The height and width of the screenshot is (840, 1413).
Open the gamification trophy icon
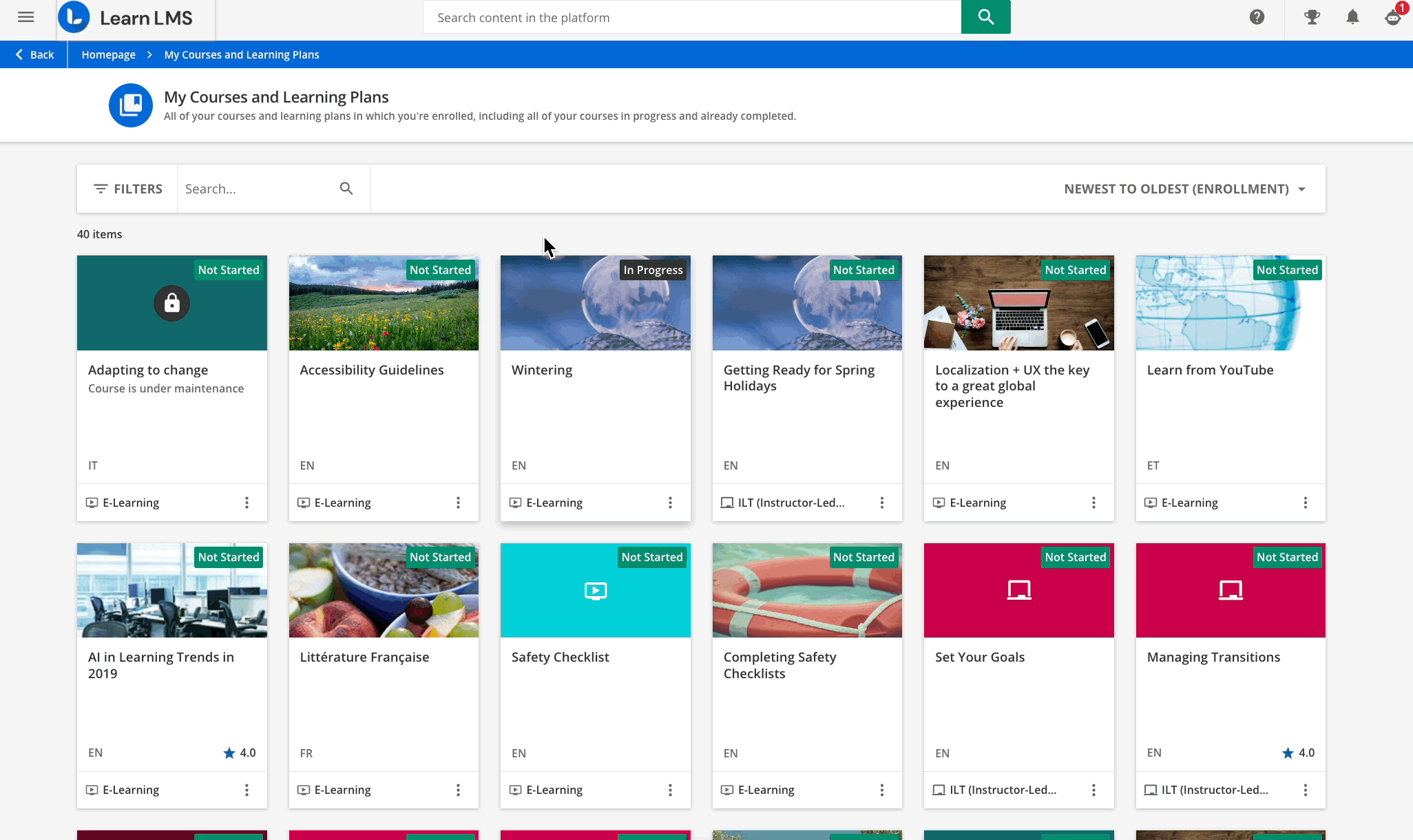1311,17
